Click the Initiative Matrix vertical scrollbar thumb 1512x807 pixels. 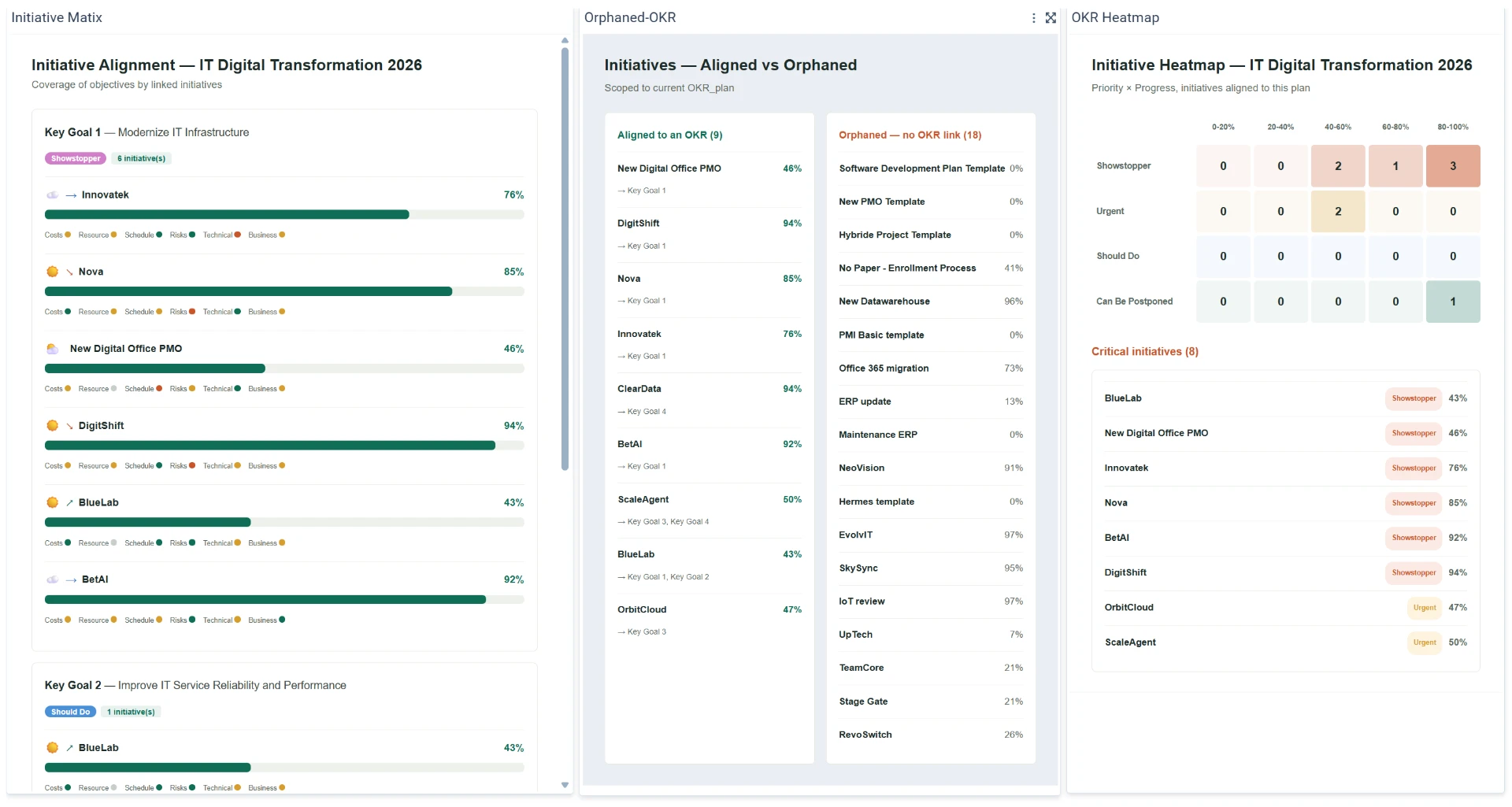click(x=565, y=259)
